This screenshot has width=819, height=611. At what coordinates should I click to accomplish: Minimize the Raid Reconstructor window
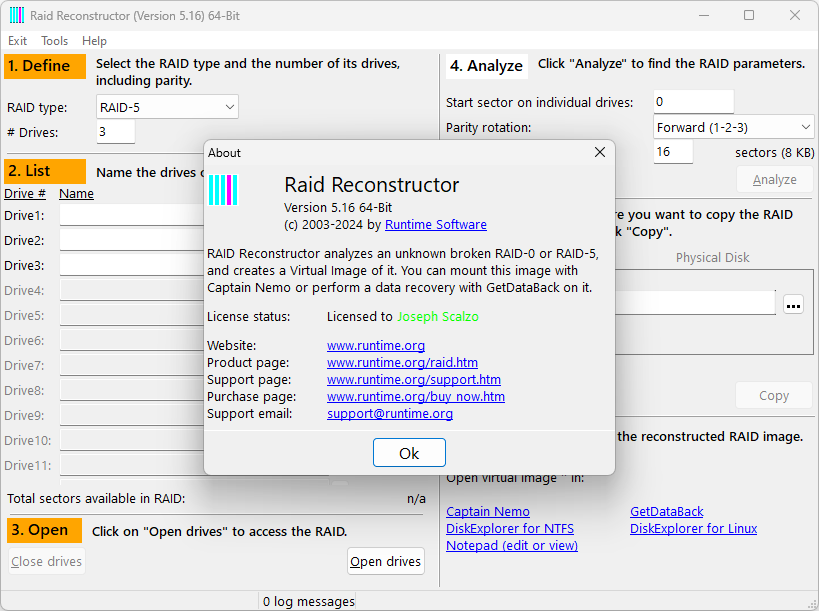tap(704, 16)
